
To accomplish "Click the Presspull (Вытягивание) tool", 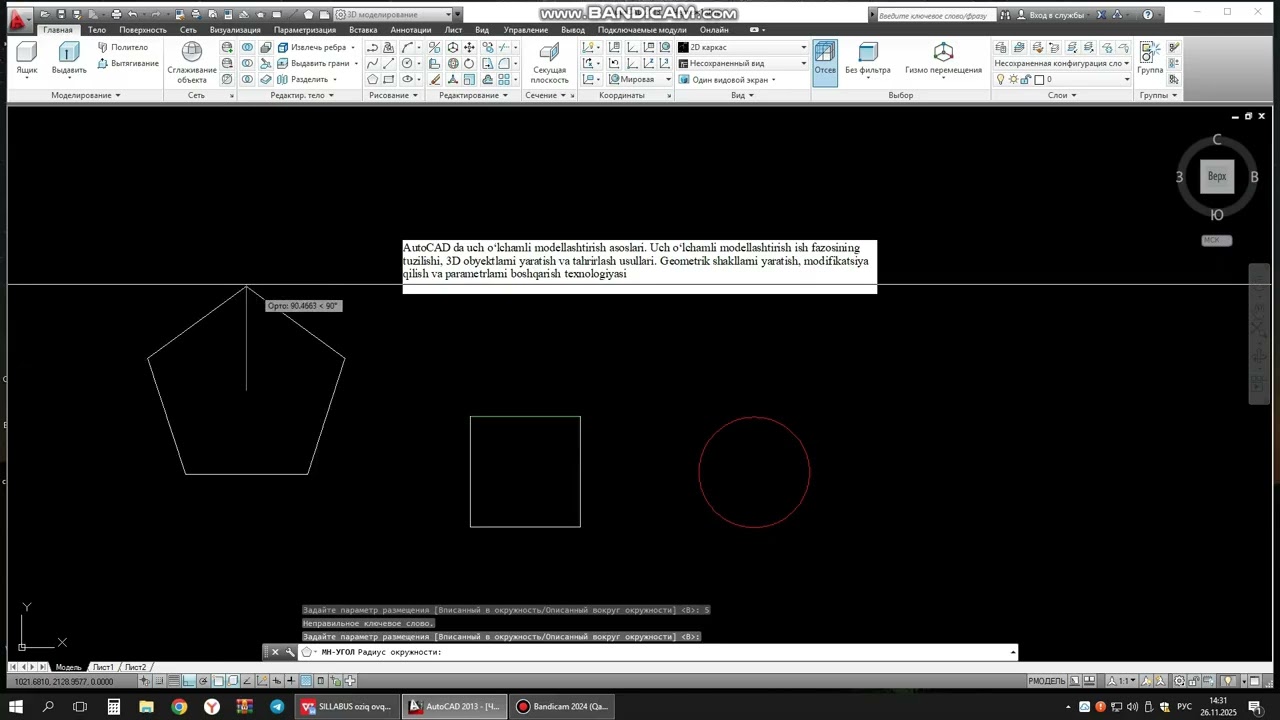I will click(127, 63).
